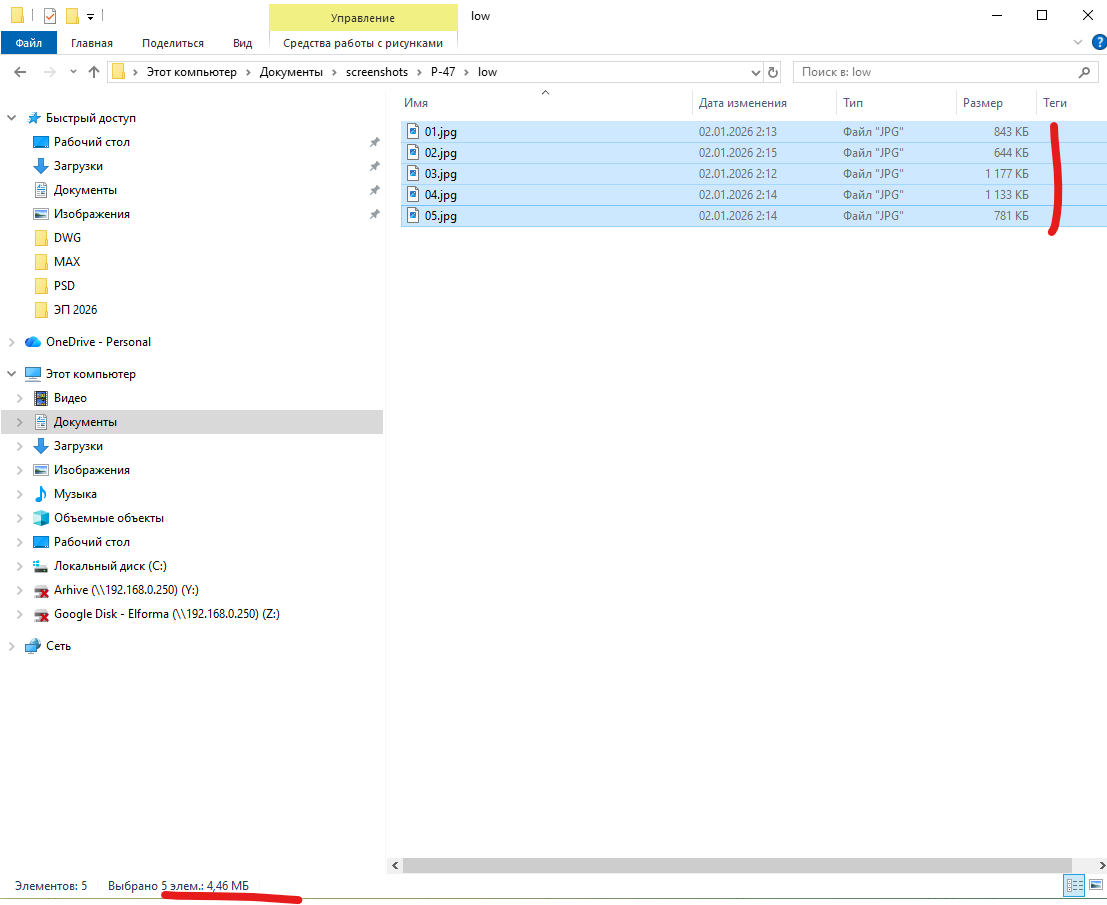Click the Refresh icon beside address bar

point(772,72)
